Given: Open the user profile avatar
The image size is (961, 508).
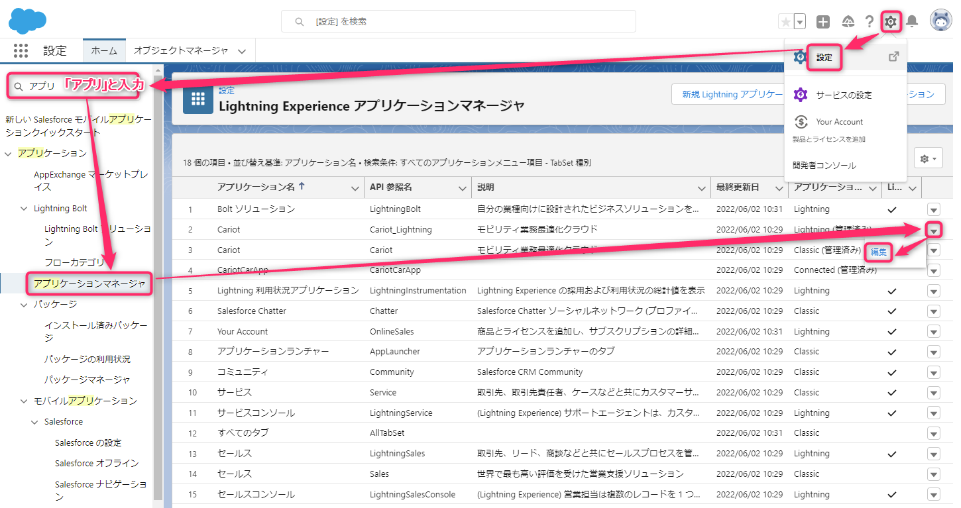Looking at the screenshot, I should [x=941, y=20].
